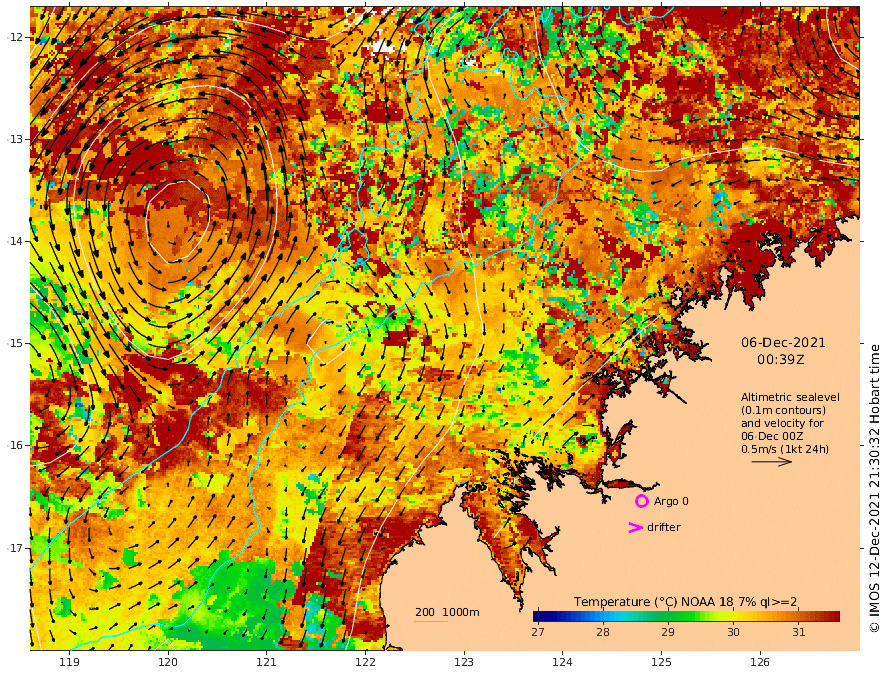Click the latitude axis label -14
The height and width of the screenshot is (680, 880).
15,241
